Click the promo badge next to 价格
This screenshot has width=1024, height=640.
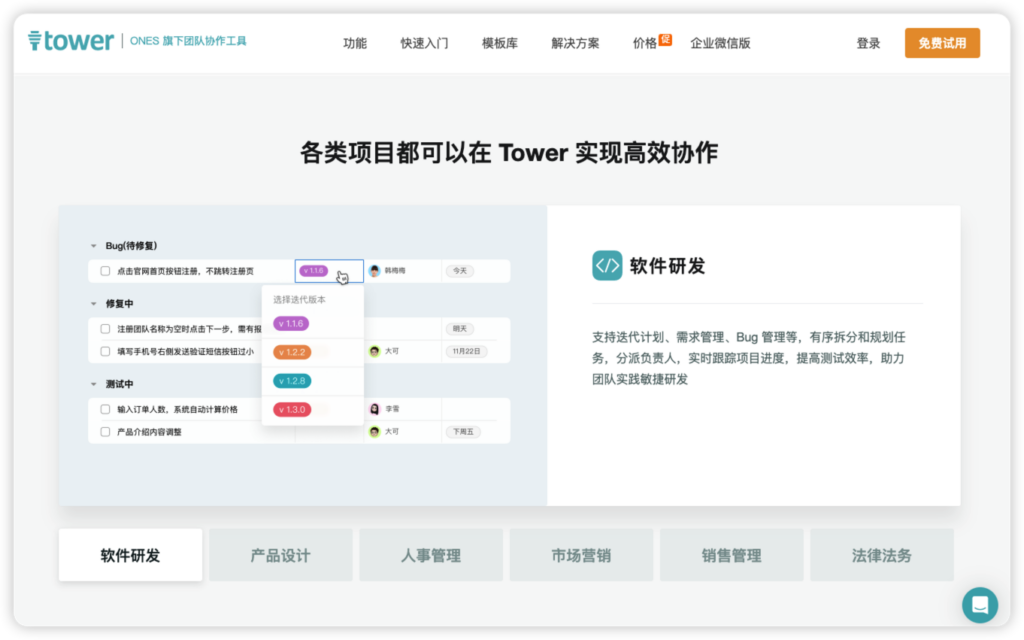665,40
